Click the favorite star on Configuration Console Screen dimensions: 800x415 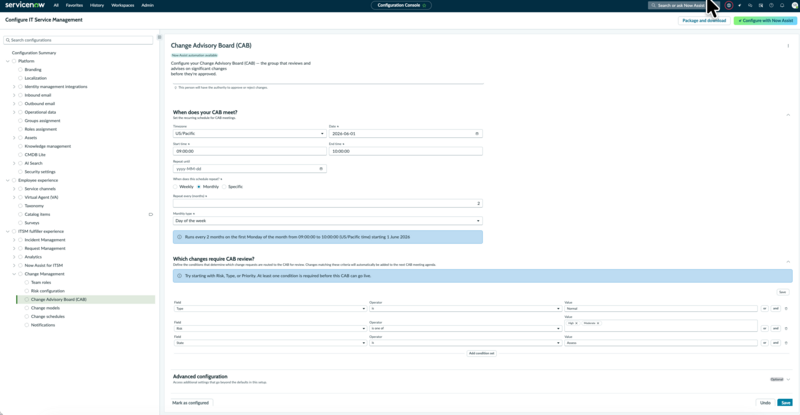pos(424,5)
